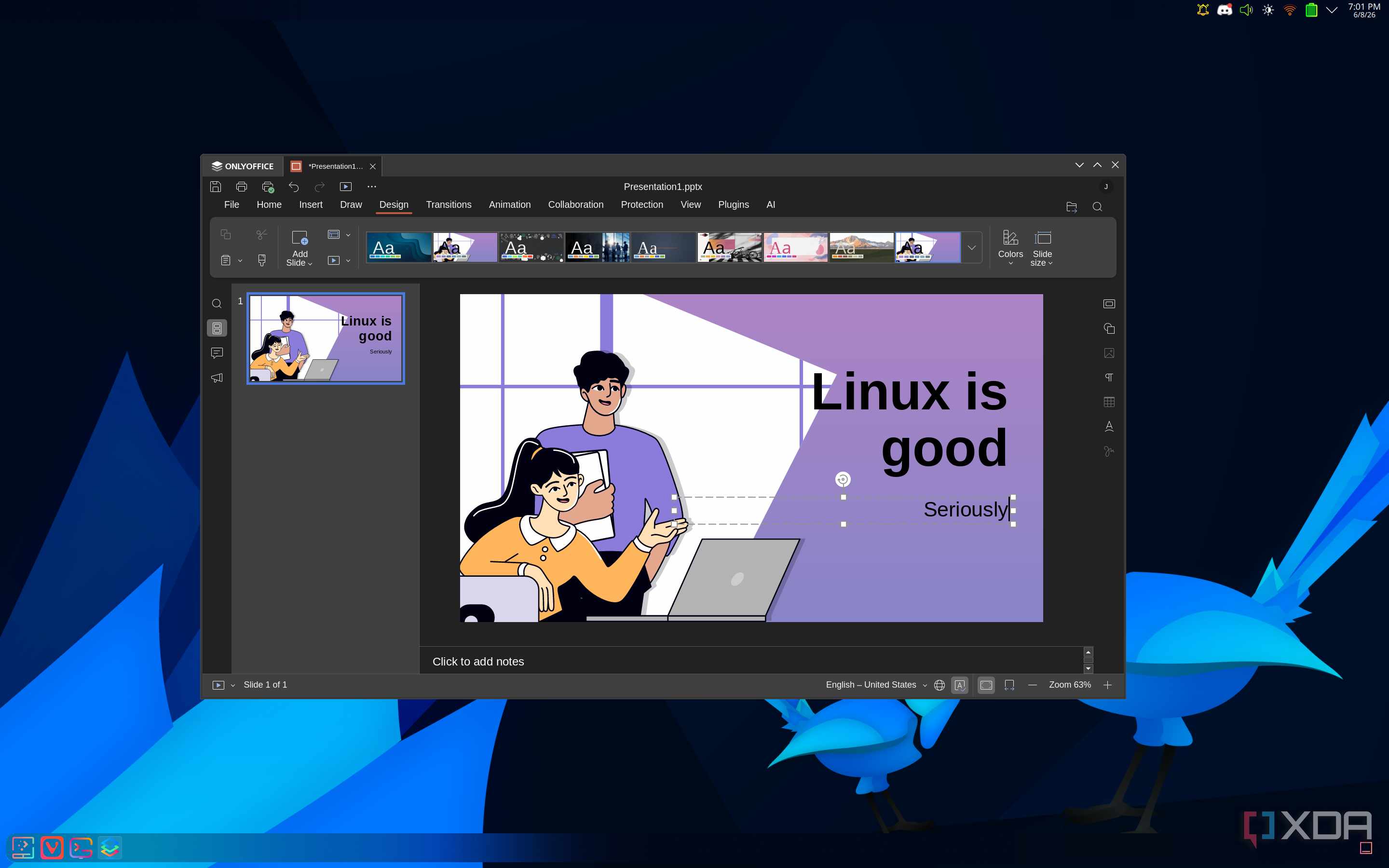Switch to the Home tab
This screenshot has width=1389, height=868.
(269, 205)
